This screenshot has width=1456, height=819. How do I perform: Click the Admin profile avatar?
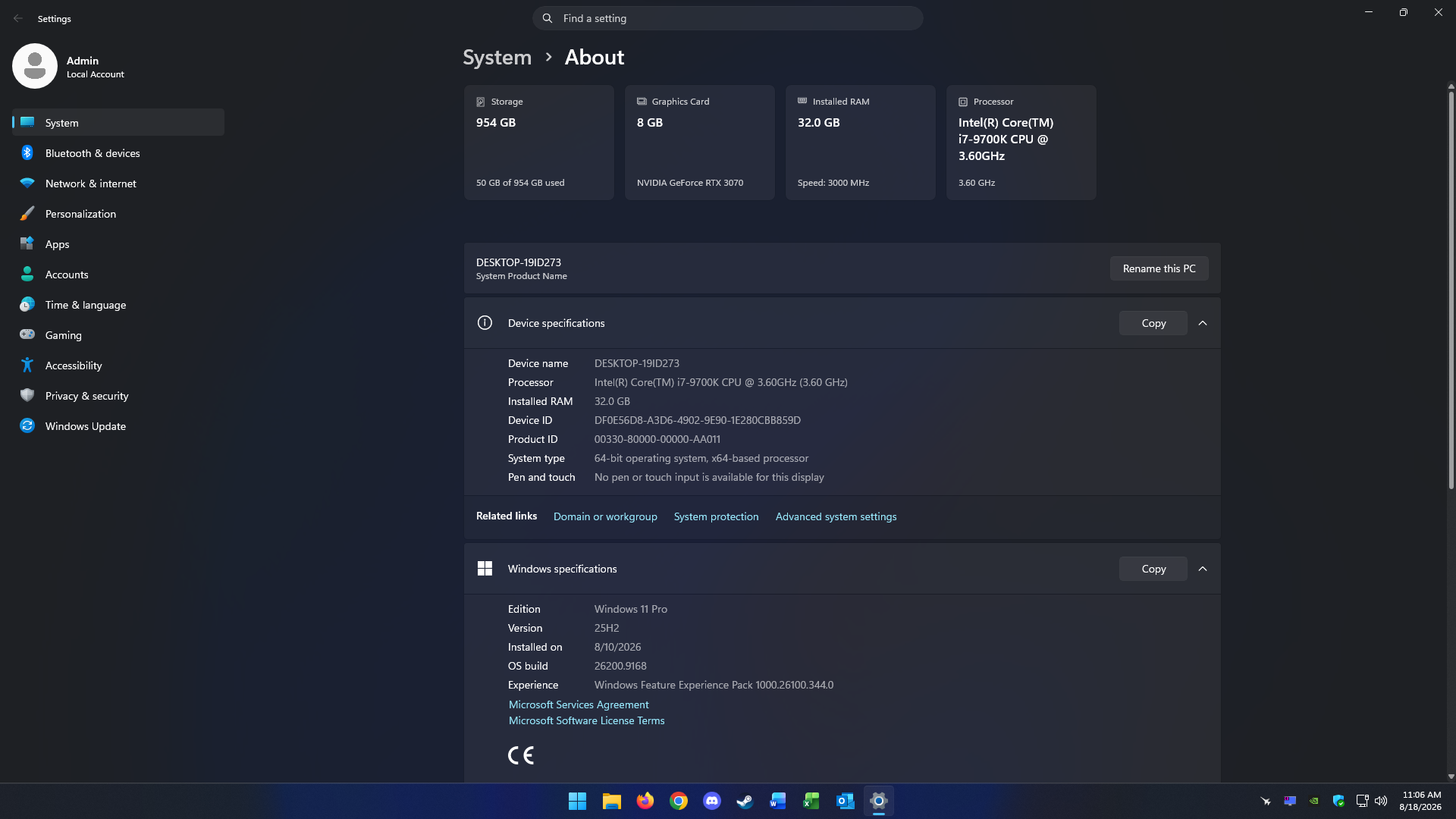click(x=35, y=66)
